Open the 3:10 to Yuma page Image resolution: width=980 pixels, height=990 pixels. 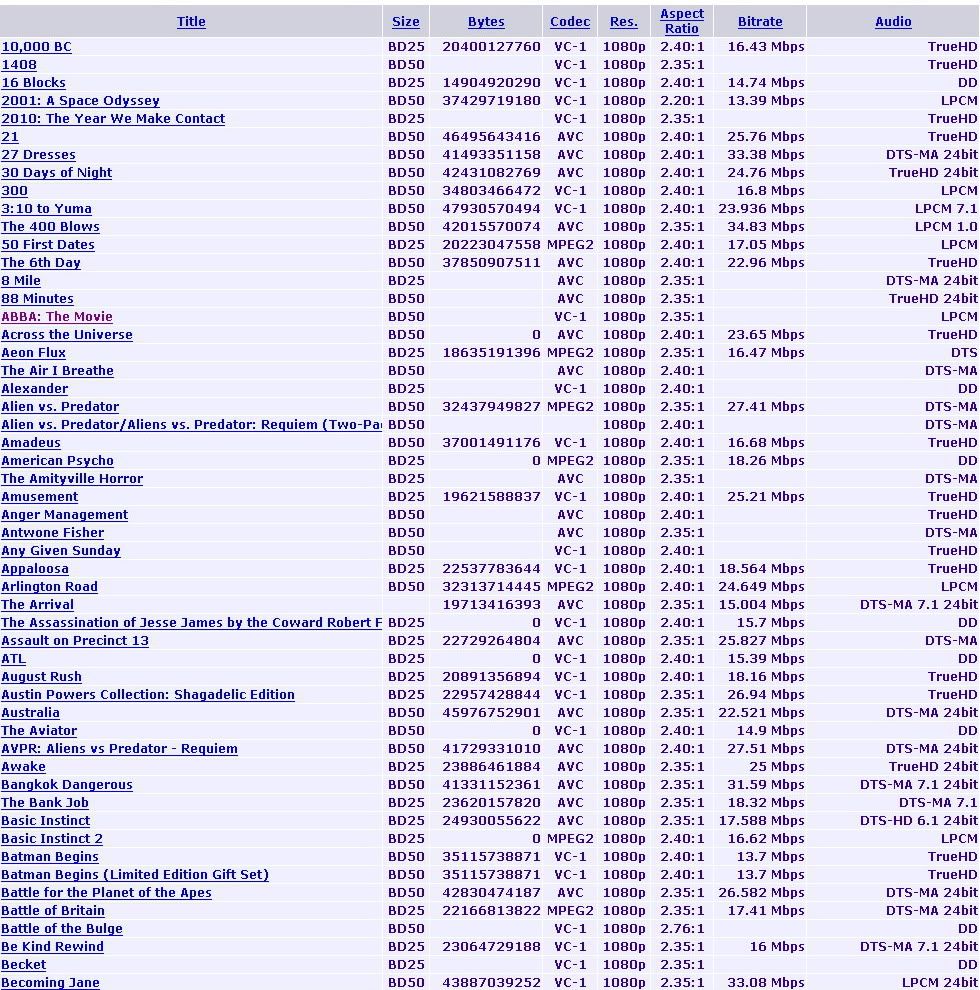(x=46, y=209)
